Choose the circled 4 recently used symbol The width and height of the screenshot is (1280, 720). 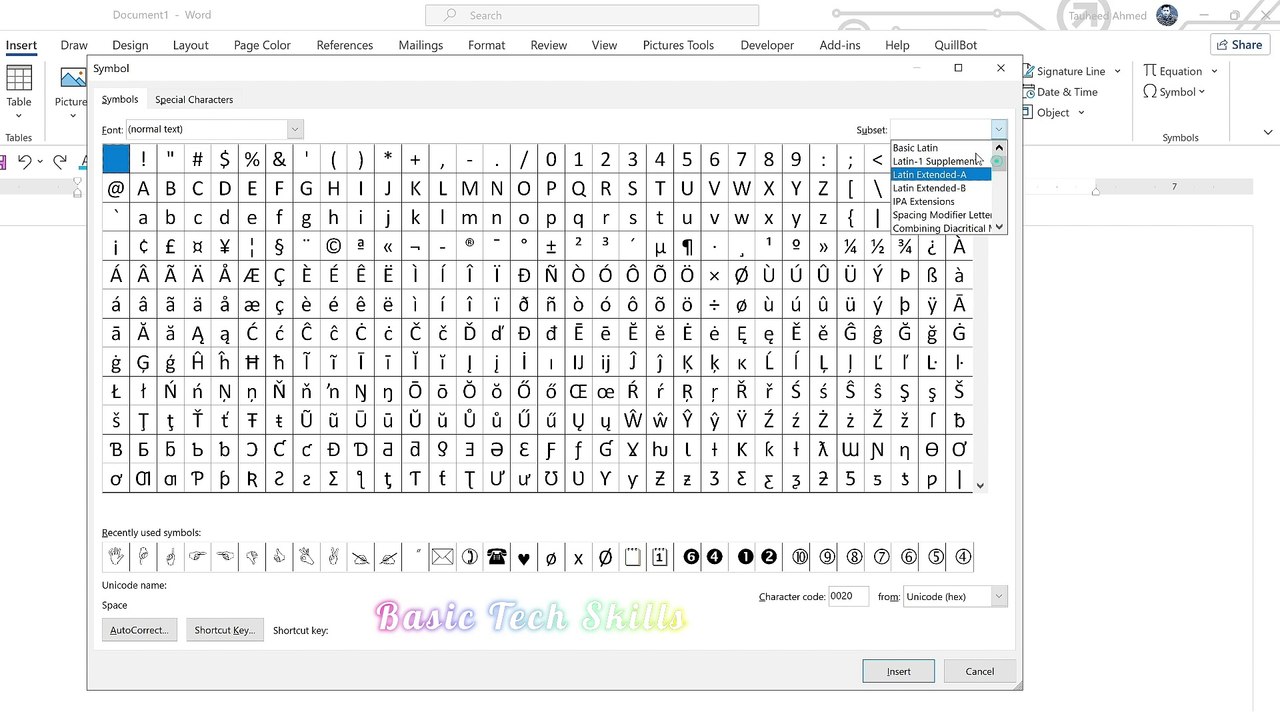[962, 557]
